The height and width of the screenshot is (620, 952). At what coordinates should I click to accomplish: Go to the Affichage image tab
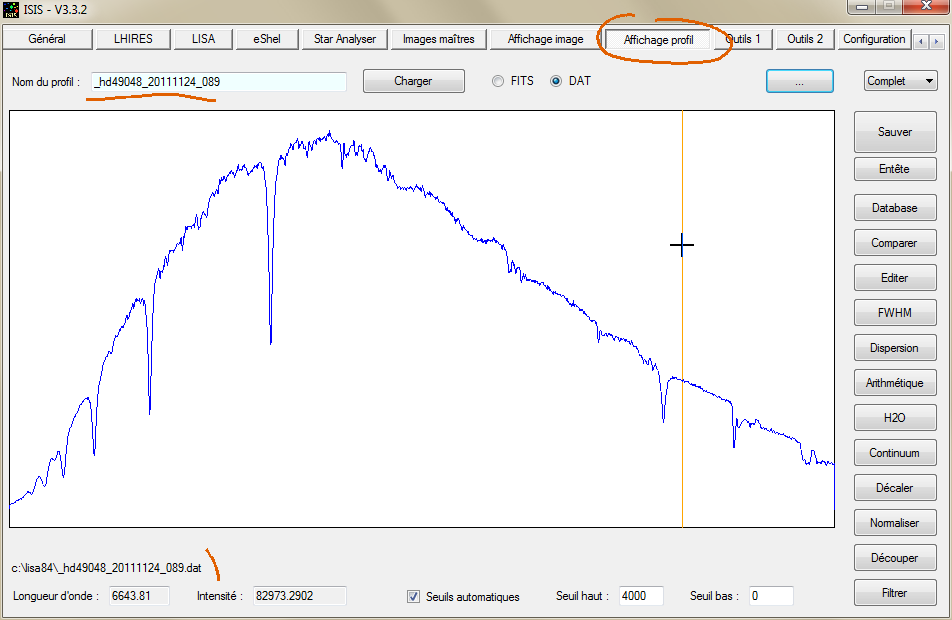click(545, 39)
